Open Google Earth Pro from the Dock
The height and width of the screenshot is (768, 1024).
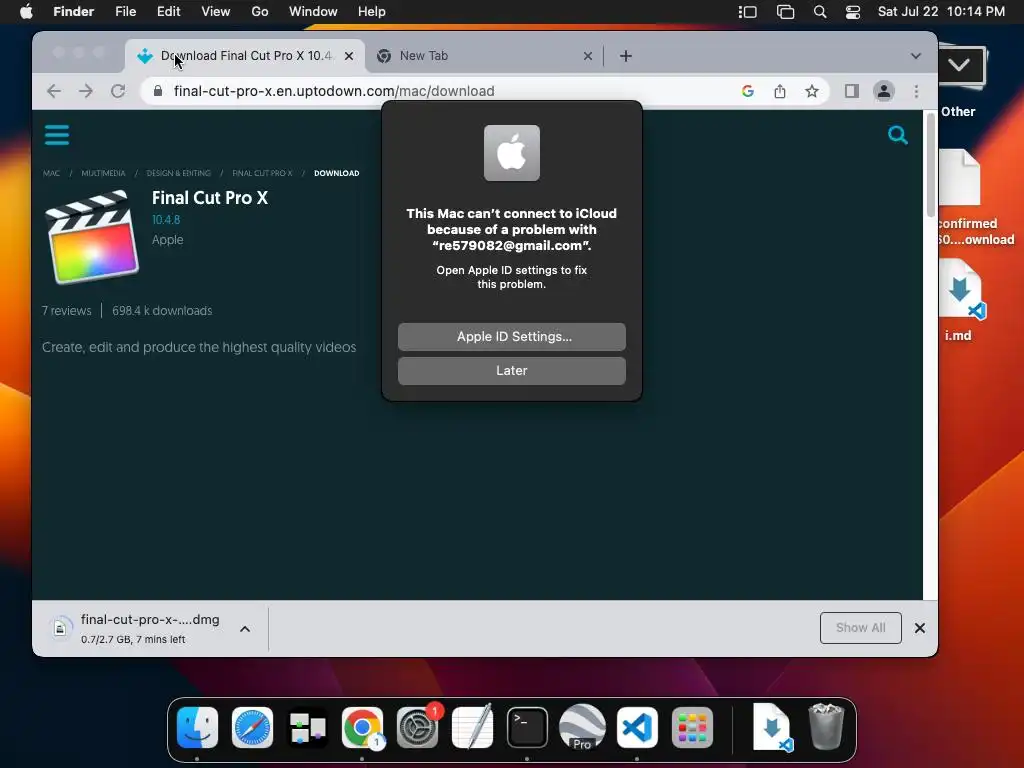pyautogui.click(x=582, y=728)
